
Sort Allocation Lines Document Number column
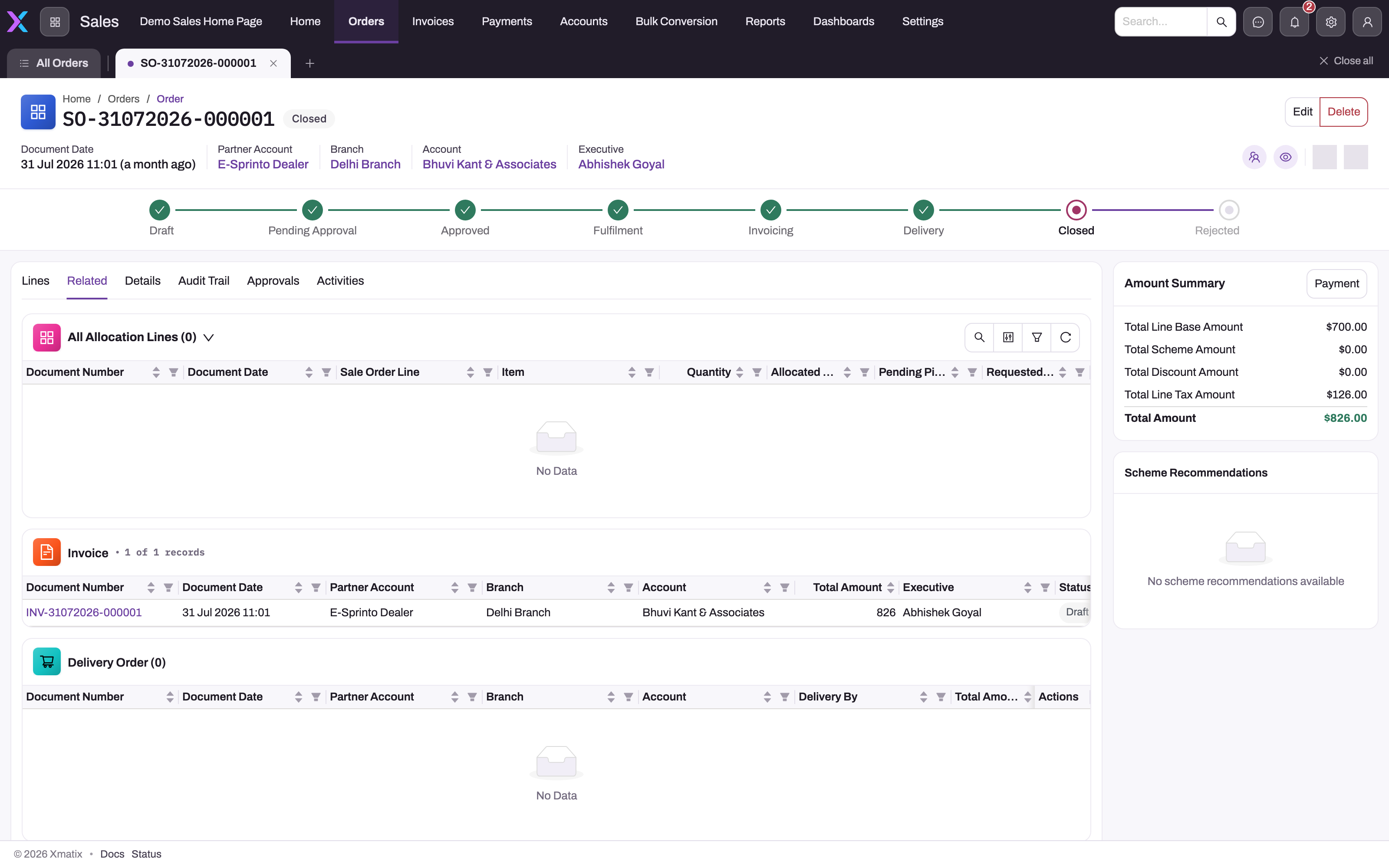tap(156, 372)
